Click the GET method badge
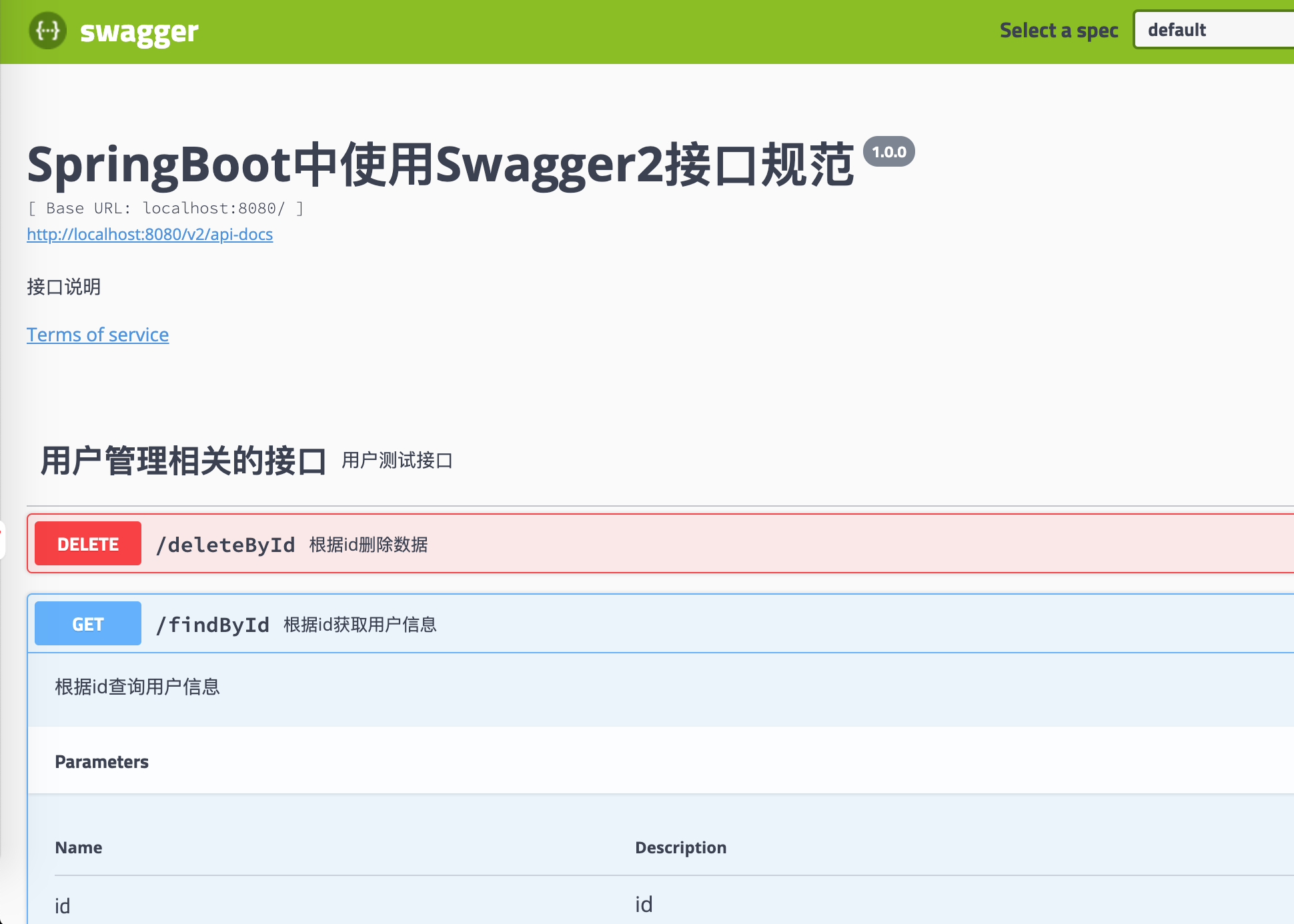This screenshot has height=924, width=1294. (88, 624)
